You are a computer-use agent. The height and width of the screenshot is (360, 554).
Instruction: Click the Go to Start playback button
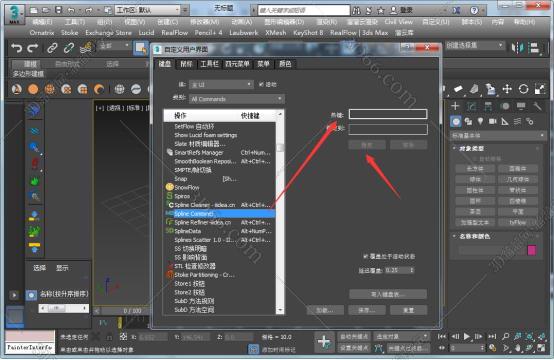click(442, 336)
